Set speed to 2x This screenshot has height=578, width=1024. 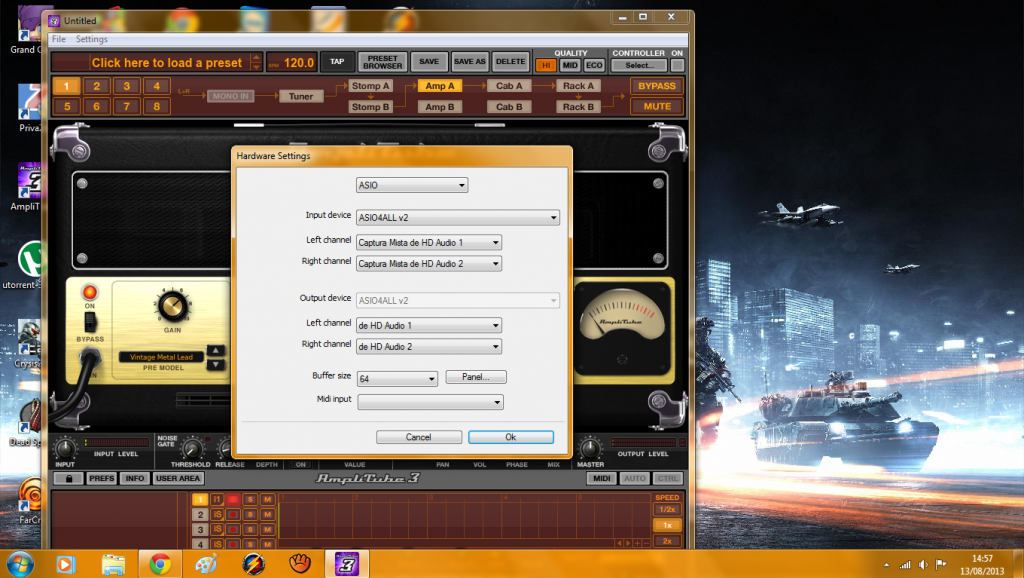point(667,541)
